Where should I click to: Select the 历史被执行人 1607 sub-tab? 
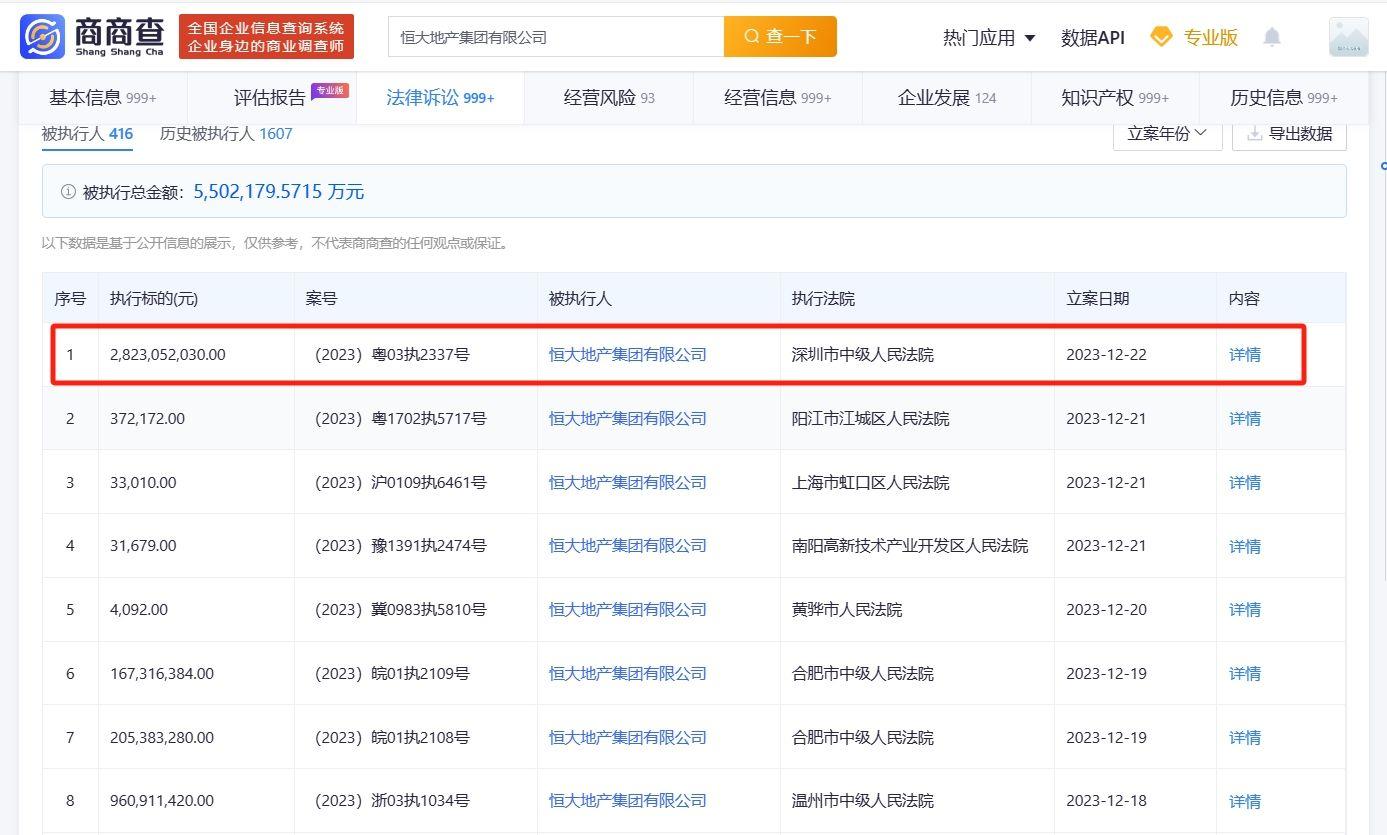click(x=226, y=133)
